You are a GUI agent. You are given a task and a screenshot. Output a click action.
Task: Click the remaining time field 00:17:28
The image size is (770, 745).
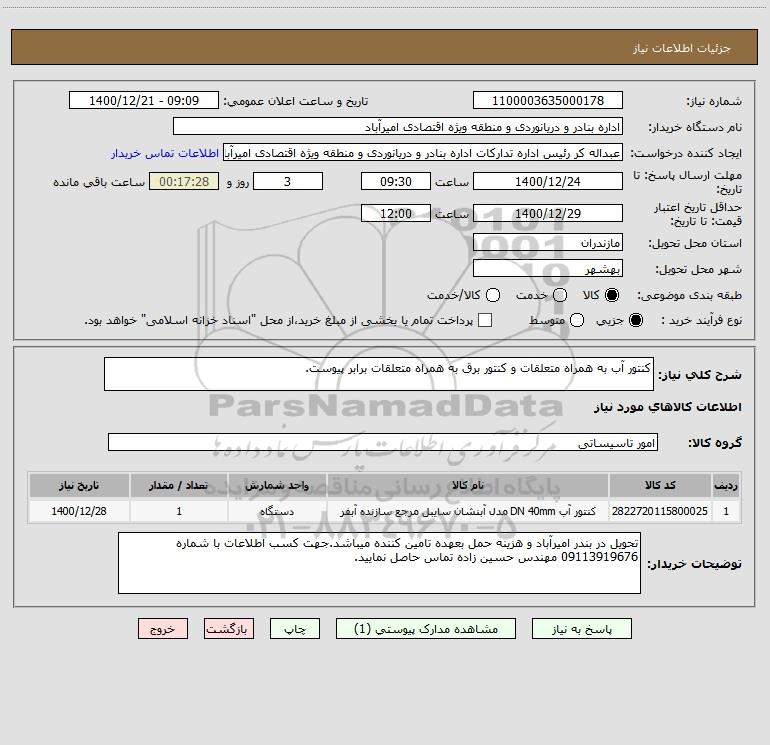click(184, 182)
